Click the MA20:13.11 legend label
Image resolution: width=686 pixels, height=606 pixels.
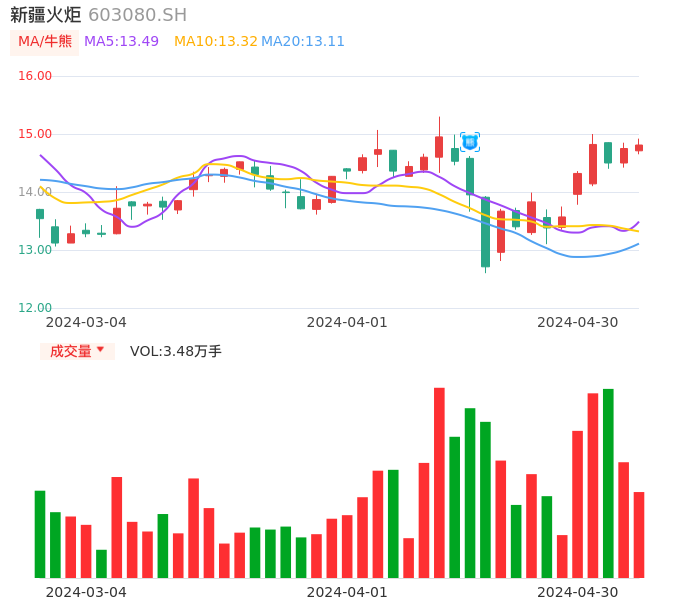(x=303, y=42)
